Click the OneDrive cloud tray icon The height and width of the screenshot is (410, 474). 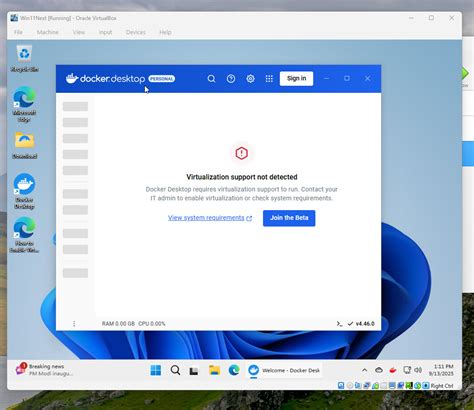[x=379, y=370]
